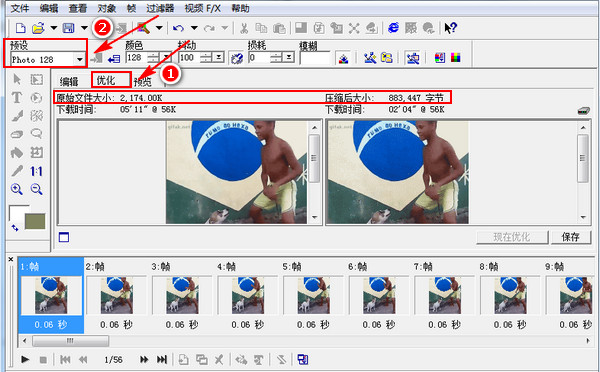Click the 1:1 actual size icon
This screenshot has height=372, width=600.
click(x=36, y=171)
